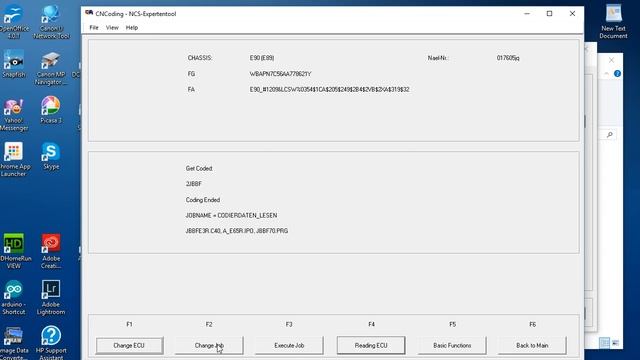Click the 2JBBF module text
Screen dimensions: 640x360
pyautogui.click(x=193, y=184)
